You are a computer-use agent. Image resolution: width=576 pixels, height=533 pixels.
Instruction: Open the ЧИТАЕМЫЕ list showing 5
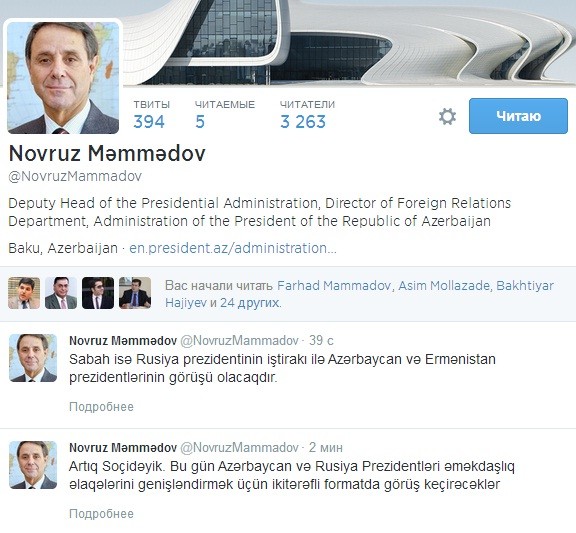coord(224,115)
